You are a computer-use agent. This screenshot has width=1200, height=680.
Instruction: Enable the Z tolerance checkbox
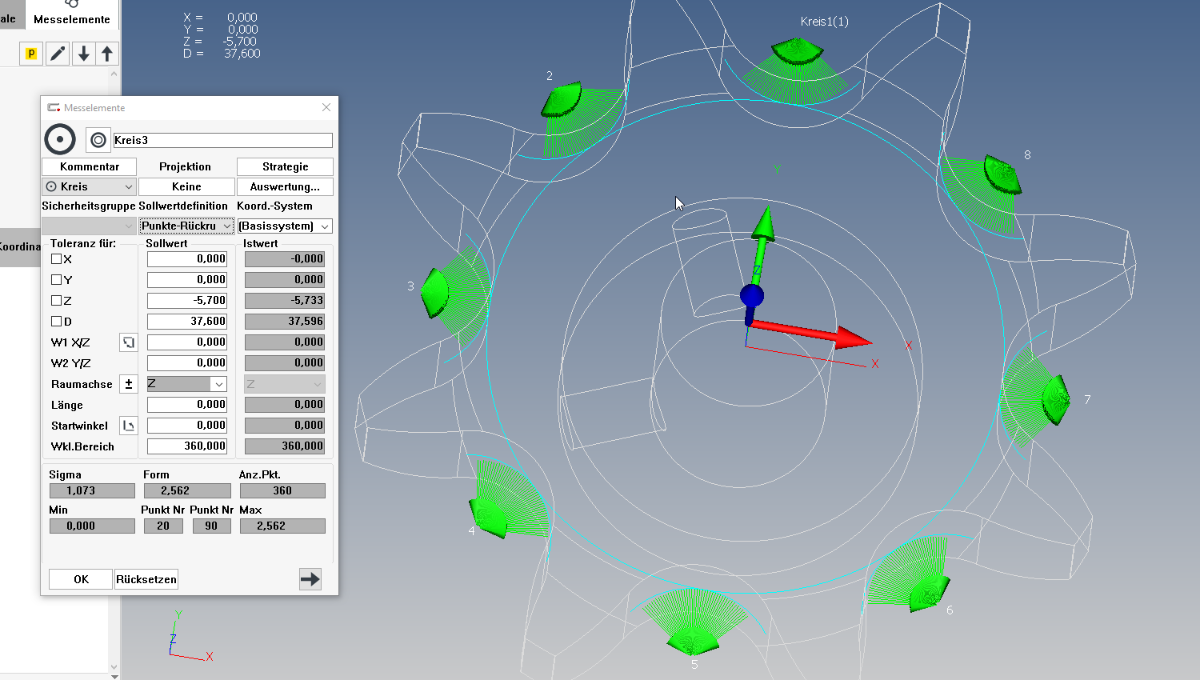57,301
